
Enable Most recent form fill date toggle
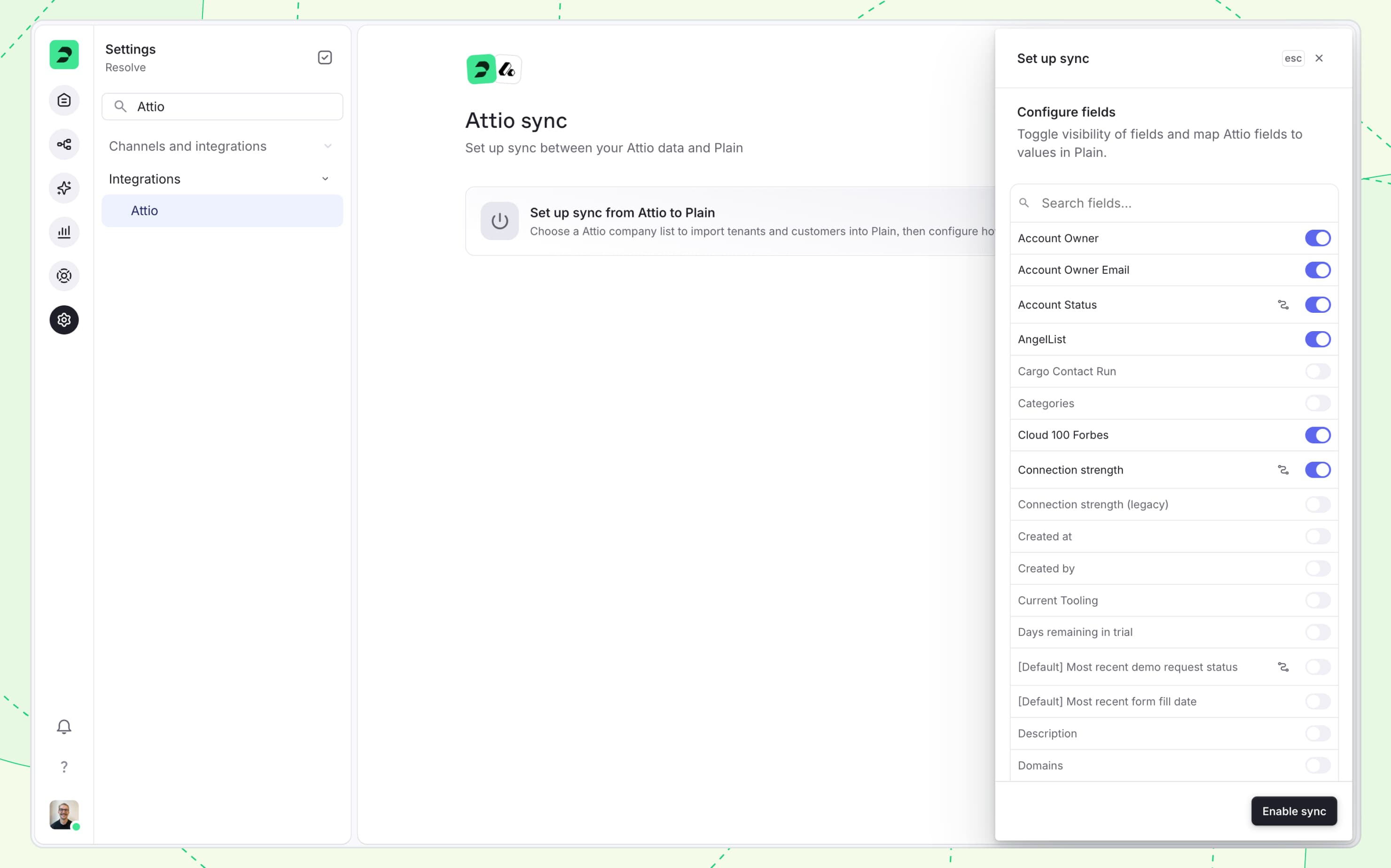(x=1318, y=702)
